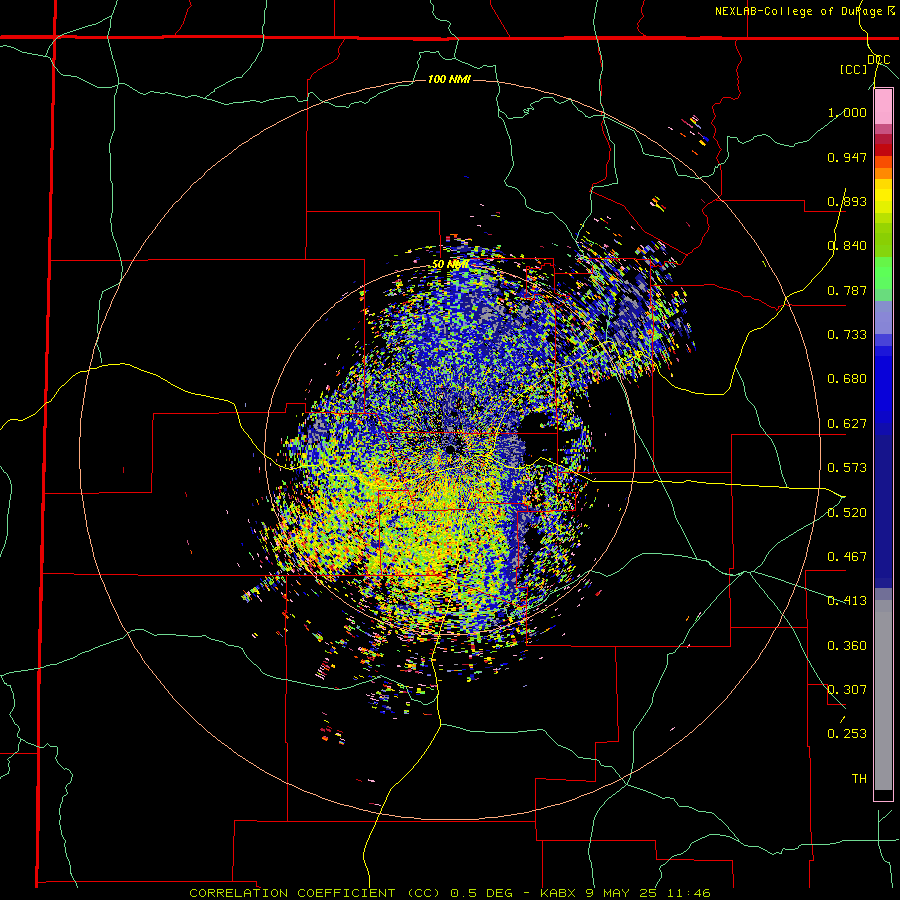Click the [CC] legend unit label
The height and width of the screenshot is (900, 900).
pos(854,69)
